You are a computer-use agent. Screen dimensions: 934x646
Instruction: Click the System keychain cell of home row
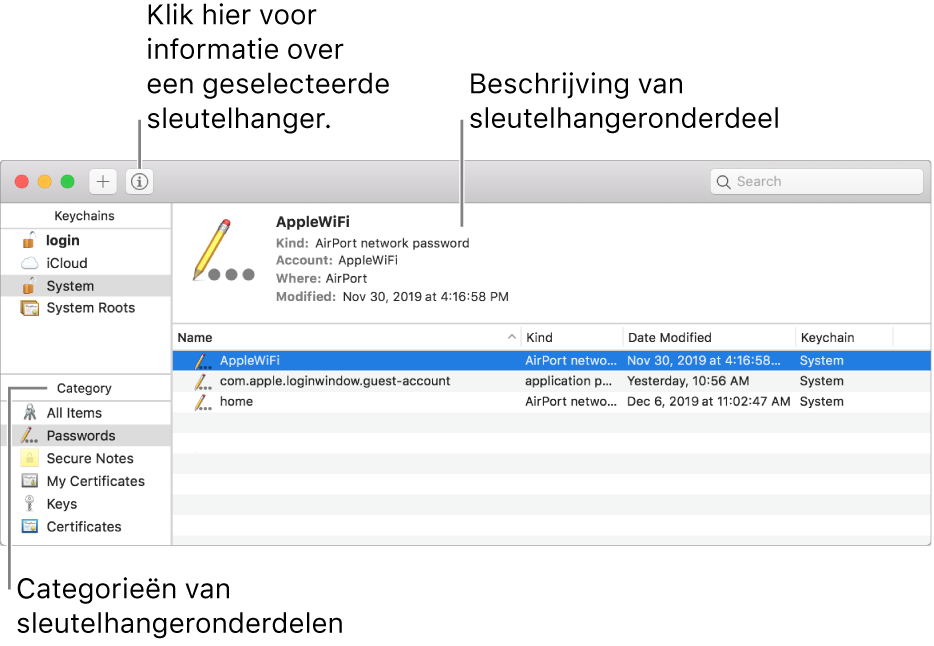(821, 401)
